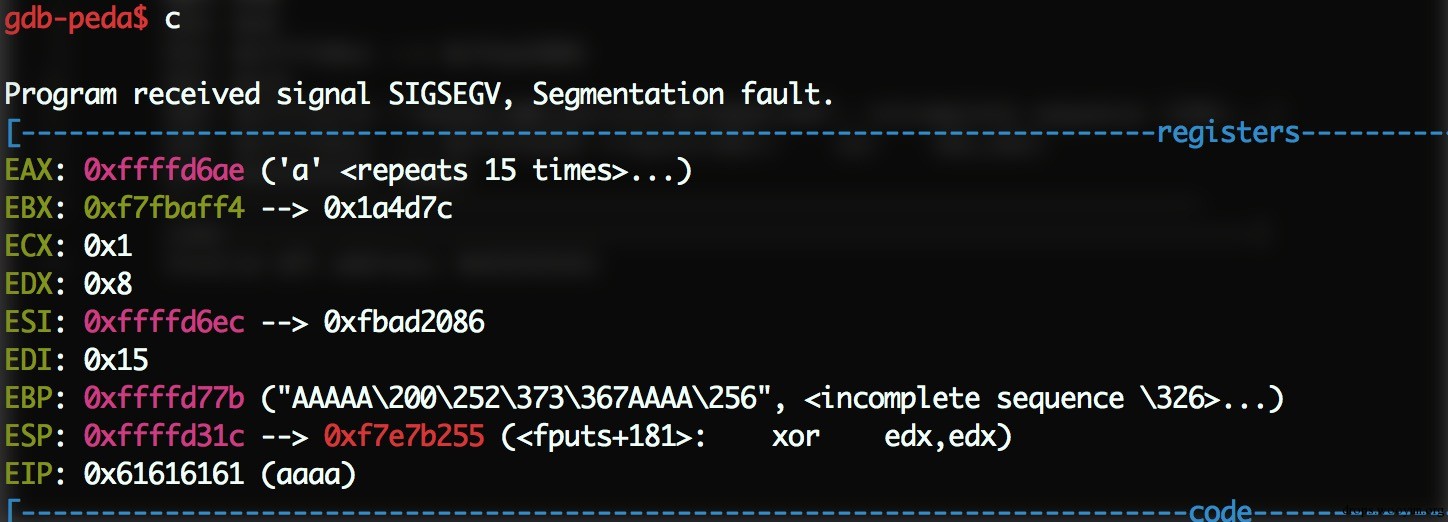Select the registers section header
The image size is (1448, 522).
tap(1228, 133)
